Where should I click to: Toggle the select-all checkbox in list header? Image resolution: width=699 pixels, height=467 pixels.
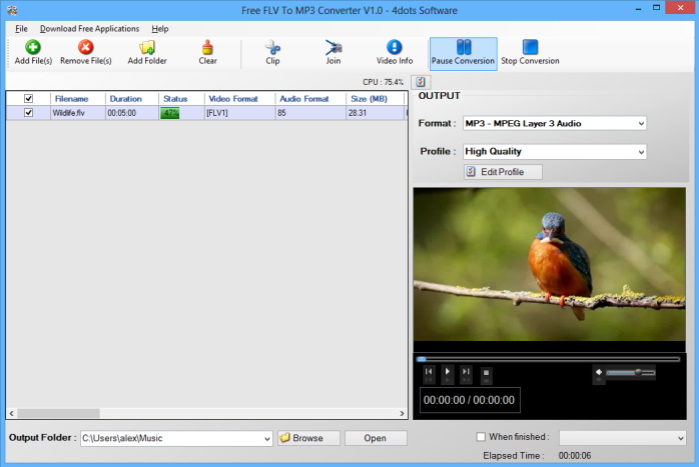[29, 98]
